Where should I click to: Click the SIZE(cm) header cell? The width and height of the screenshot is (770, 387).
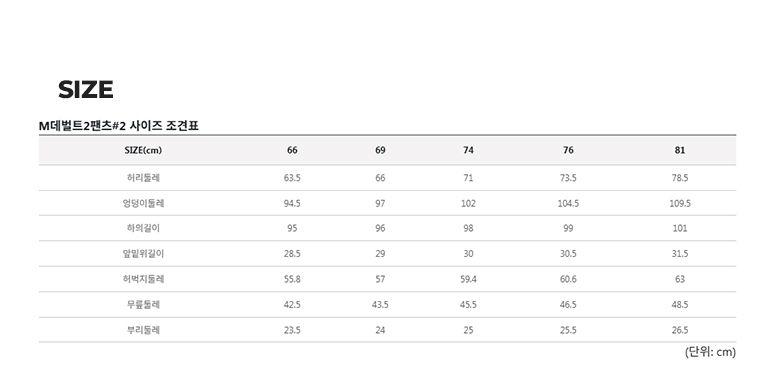coord(143,150)
